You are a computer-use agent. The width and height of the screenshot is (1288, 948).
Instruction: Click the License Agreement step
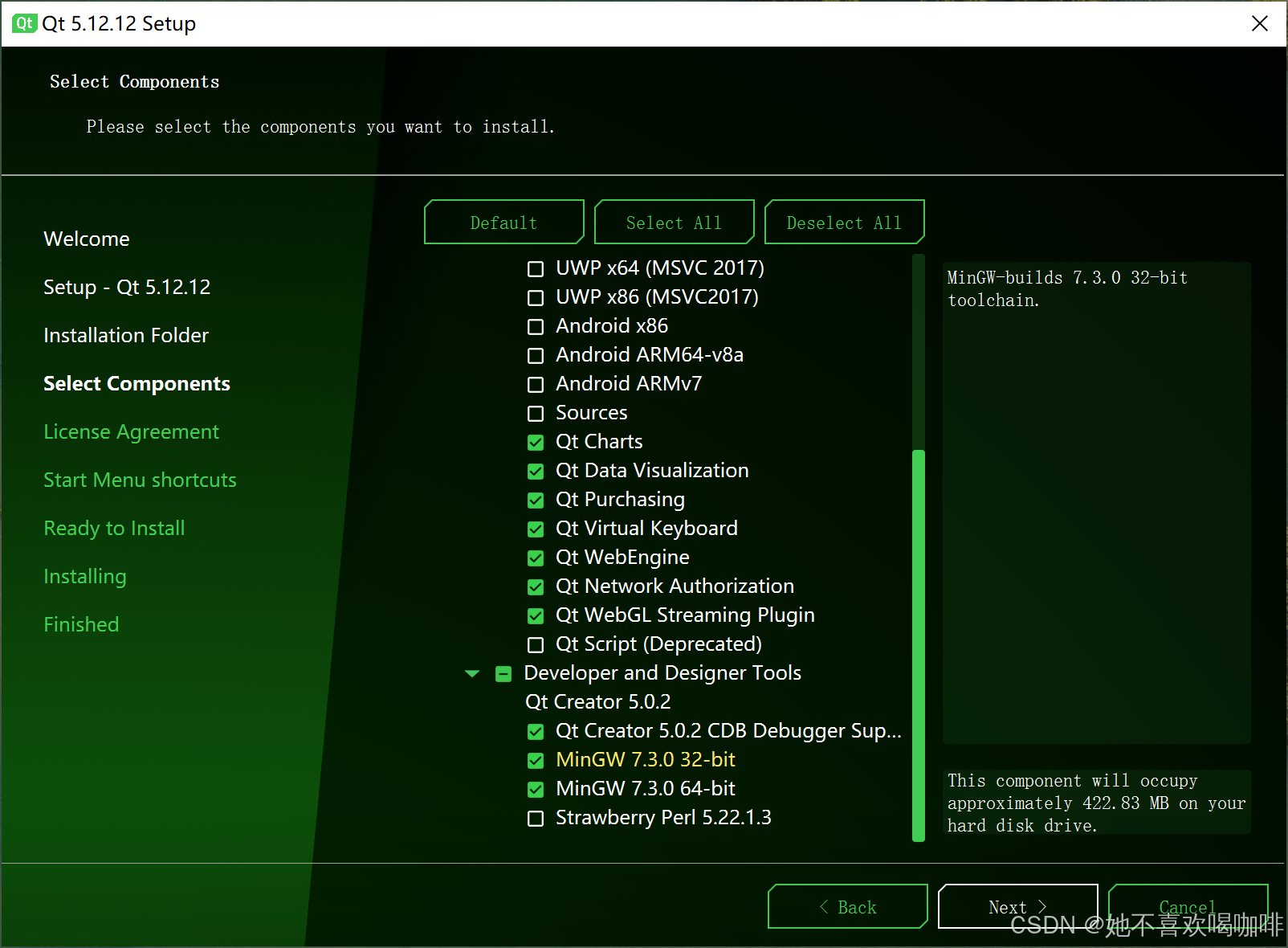click(131, 431)
